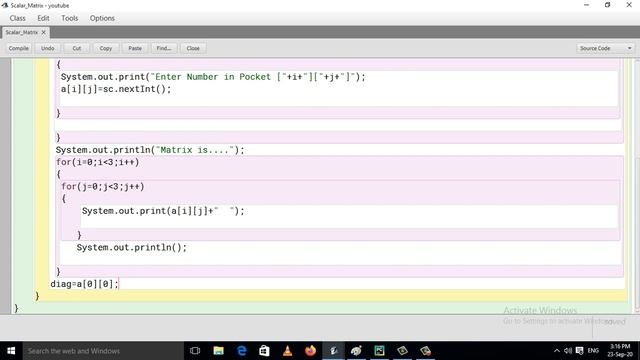Click the 'Search the web and Windows' box

[103, 351]
